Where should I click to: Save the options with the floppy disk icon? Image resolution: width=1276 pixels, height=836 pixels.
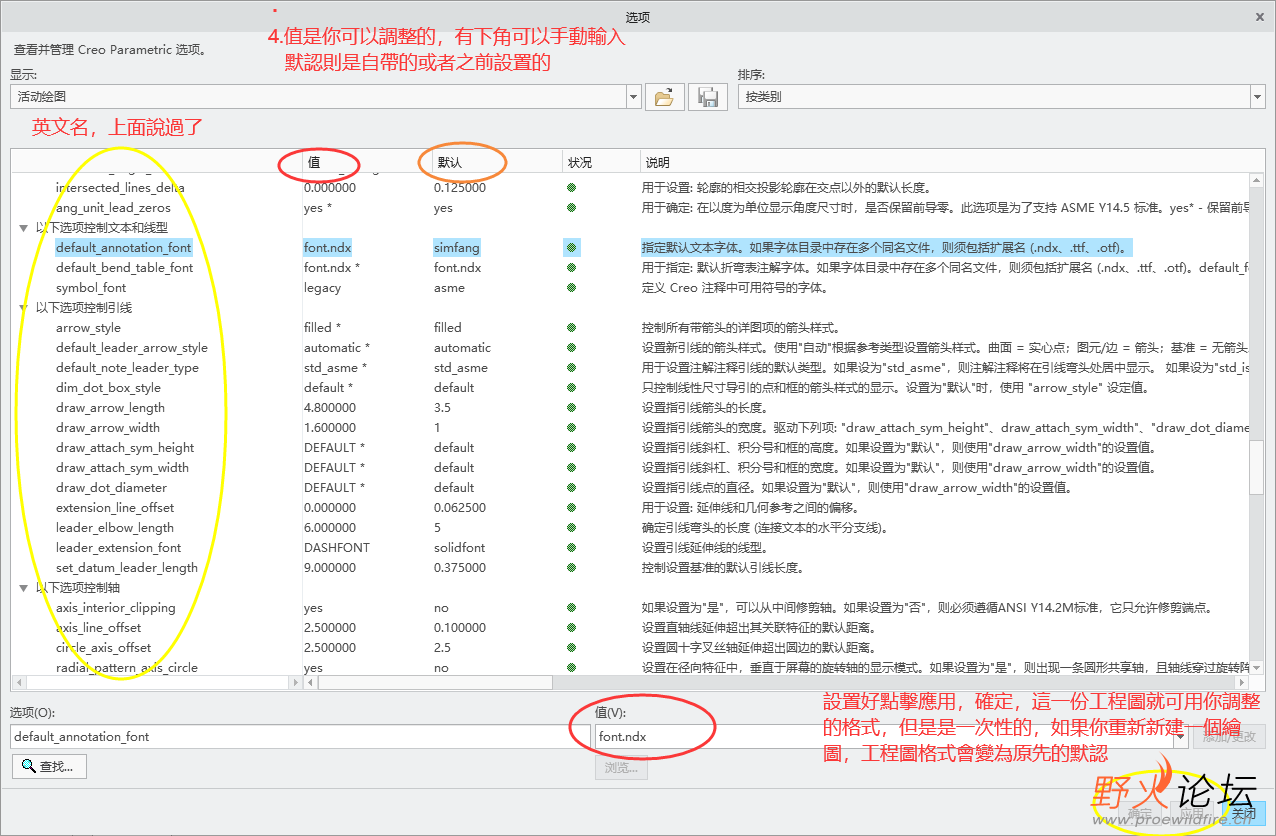[708, 97]
